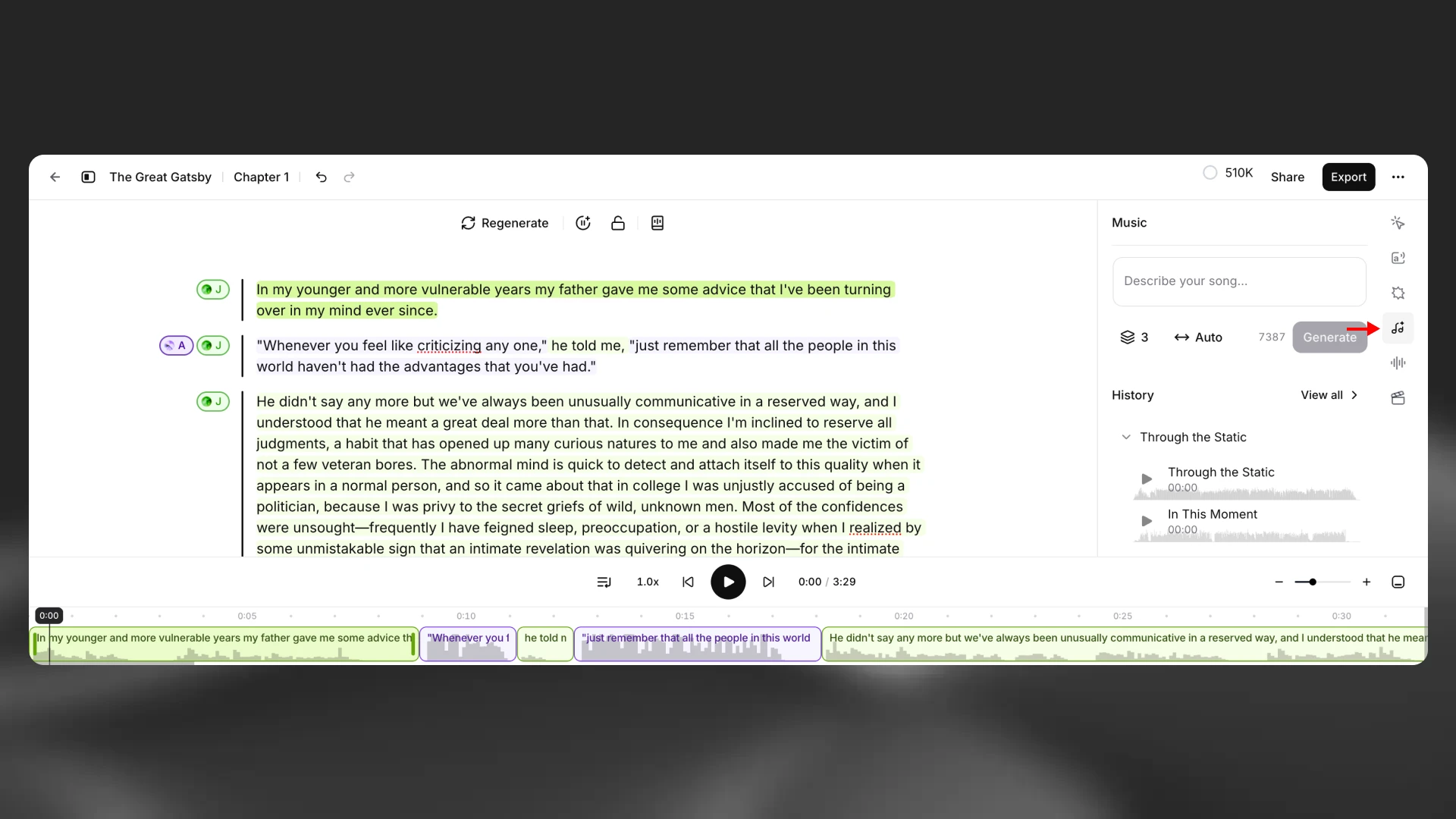Click the undo arrow icon
1456x819 pixels.
pyautogui.click(x=321, y=177)
